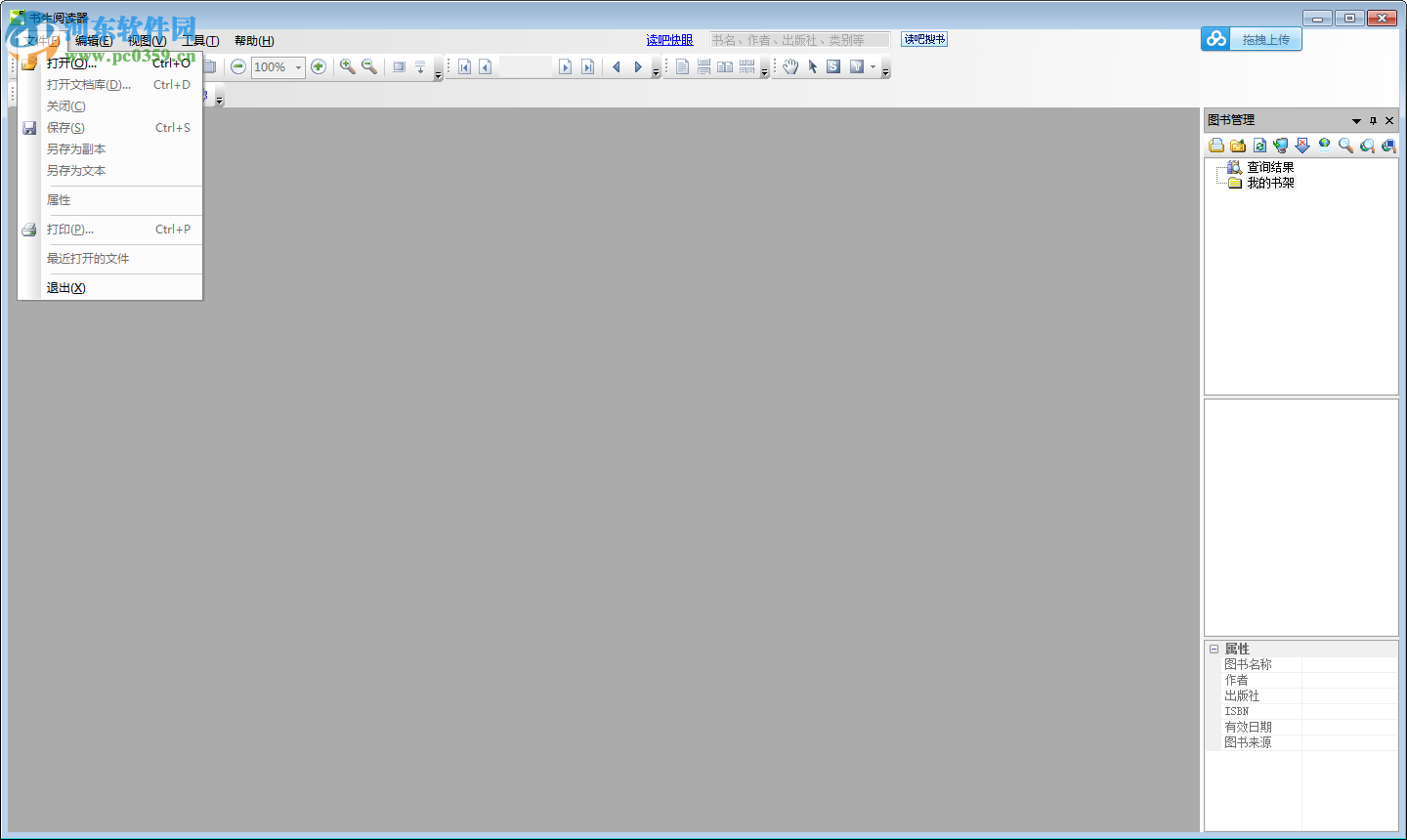1407x840 pixels.
Task: Click the 出版社 property row
Action: click(1301, 695)
